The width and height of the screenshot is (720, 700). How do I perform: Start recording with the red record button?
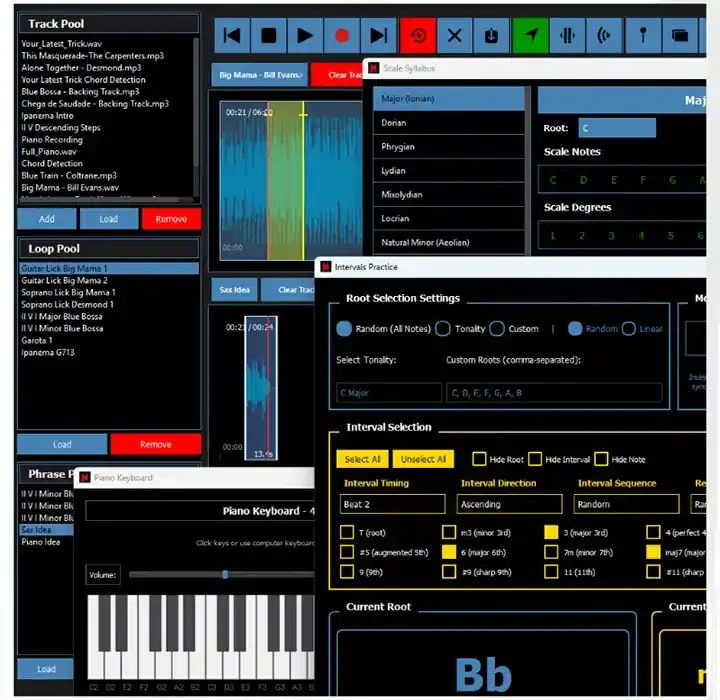[342, 35]
